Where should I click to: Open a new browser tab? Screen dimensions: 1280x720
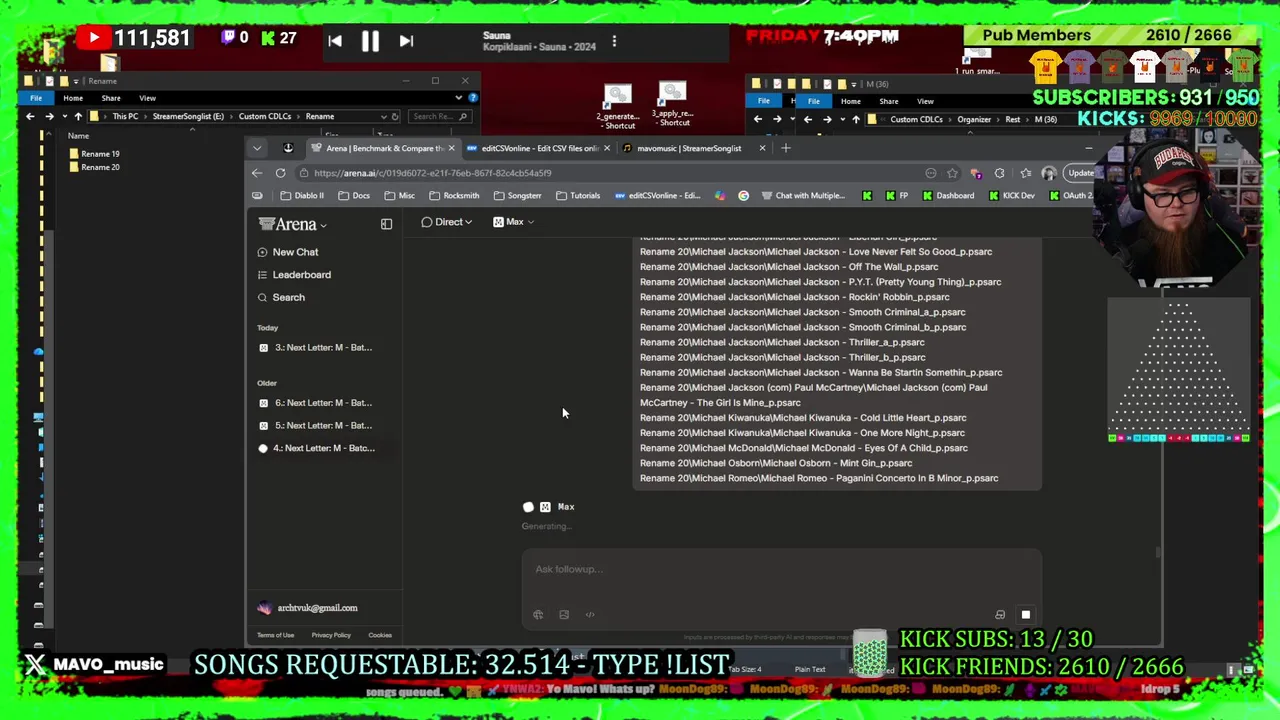[x=786, y=148]
